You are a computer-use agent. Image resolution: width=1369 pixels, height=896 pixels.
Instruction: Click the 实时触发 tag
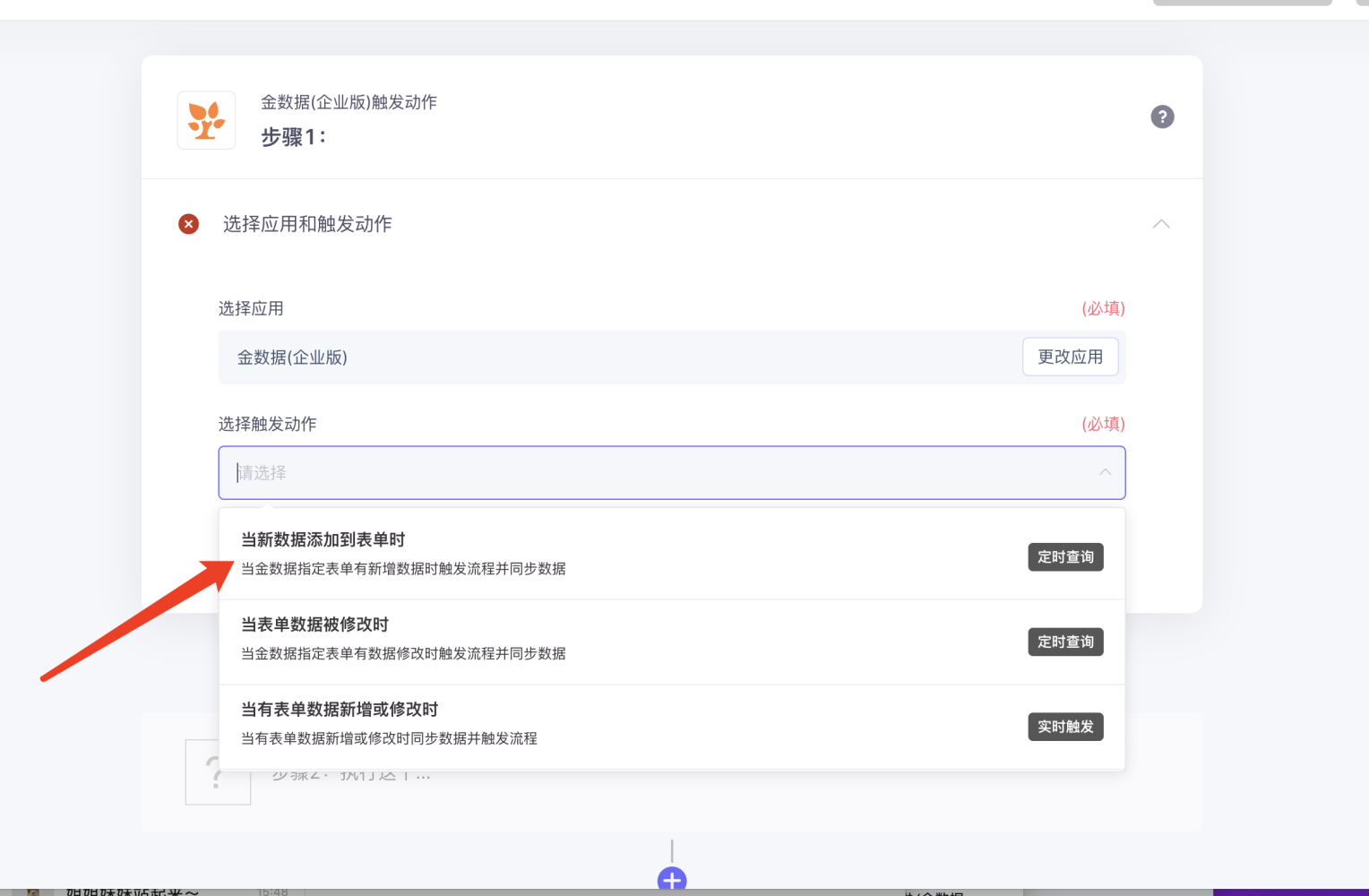[1065, 727]
